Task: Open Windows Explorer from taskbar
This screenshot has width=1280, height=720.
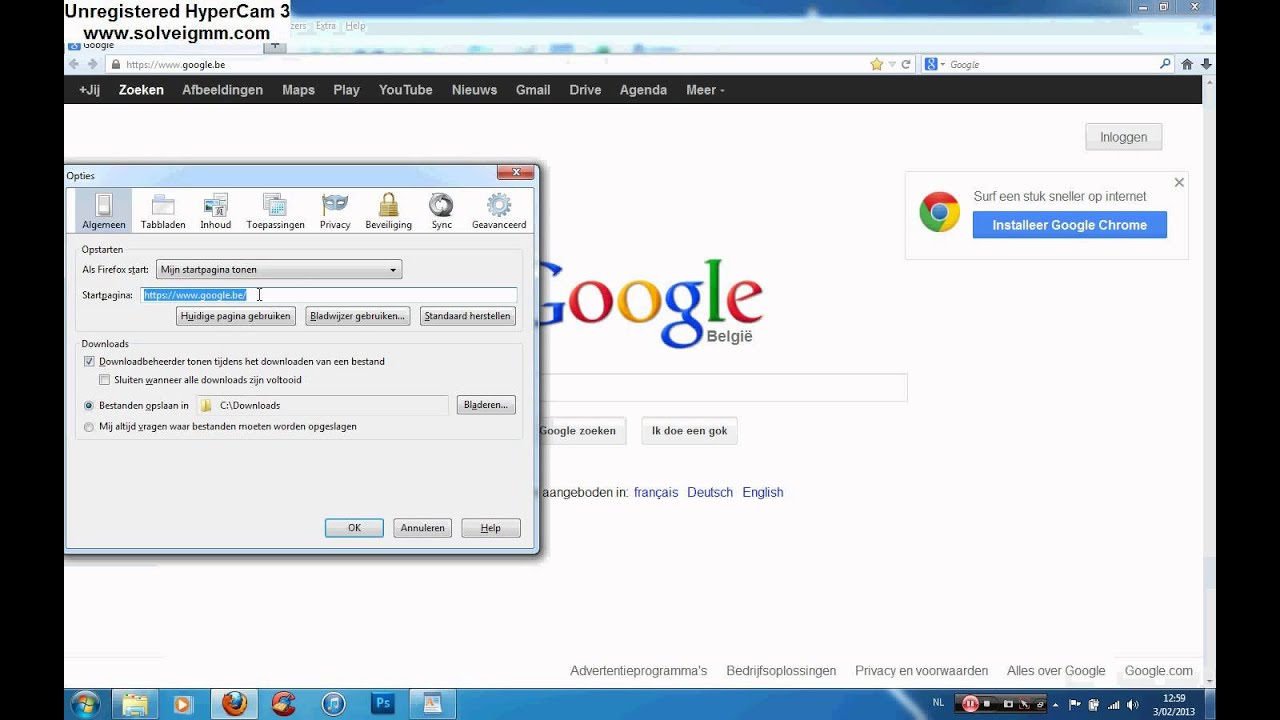Action: (x=134, y=704)
